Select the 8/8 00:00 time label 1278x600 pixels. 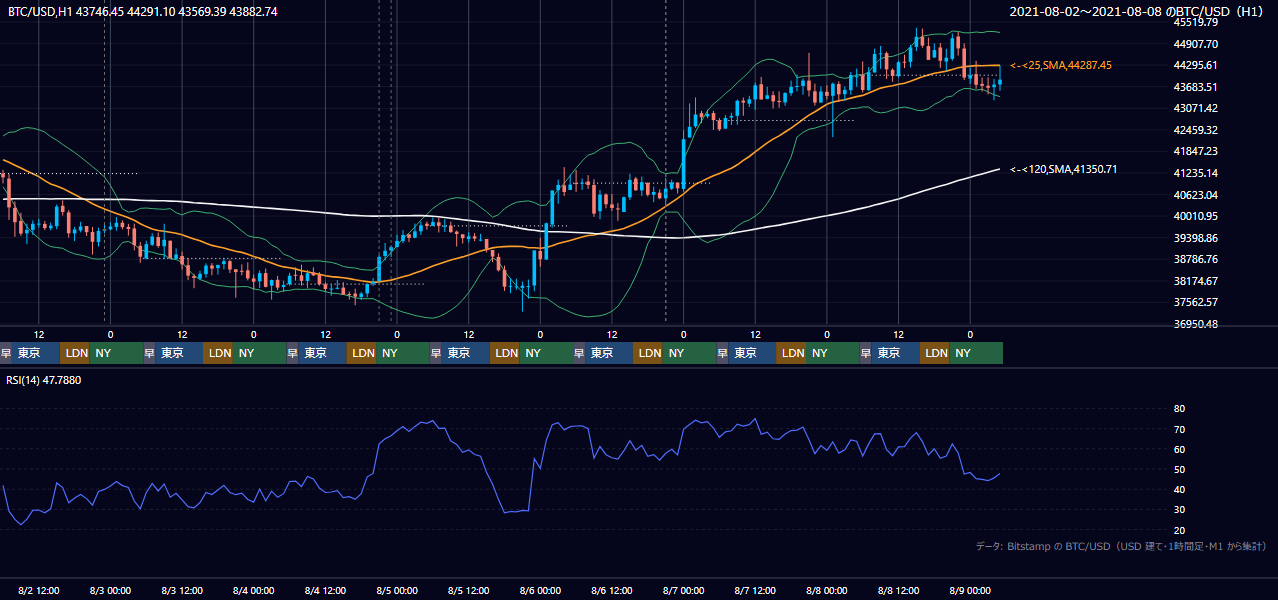[827, 591]
